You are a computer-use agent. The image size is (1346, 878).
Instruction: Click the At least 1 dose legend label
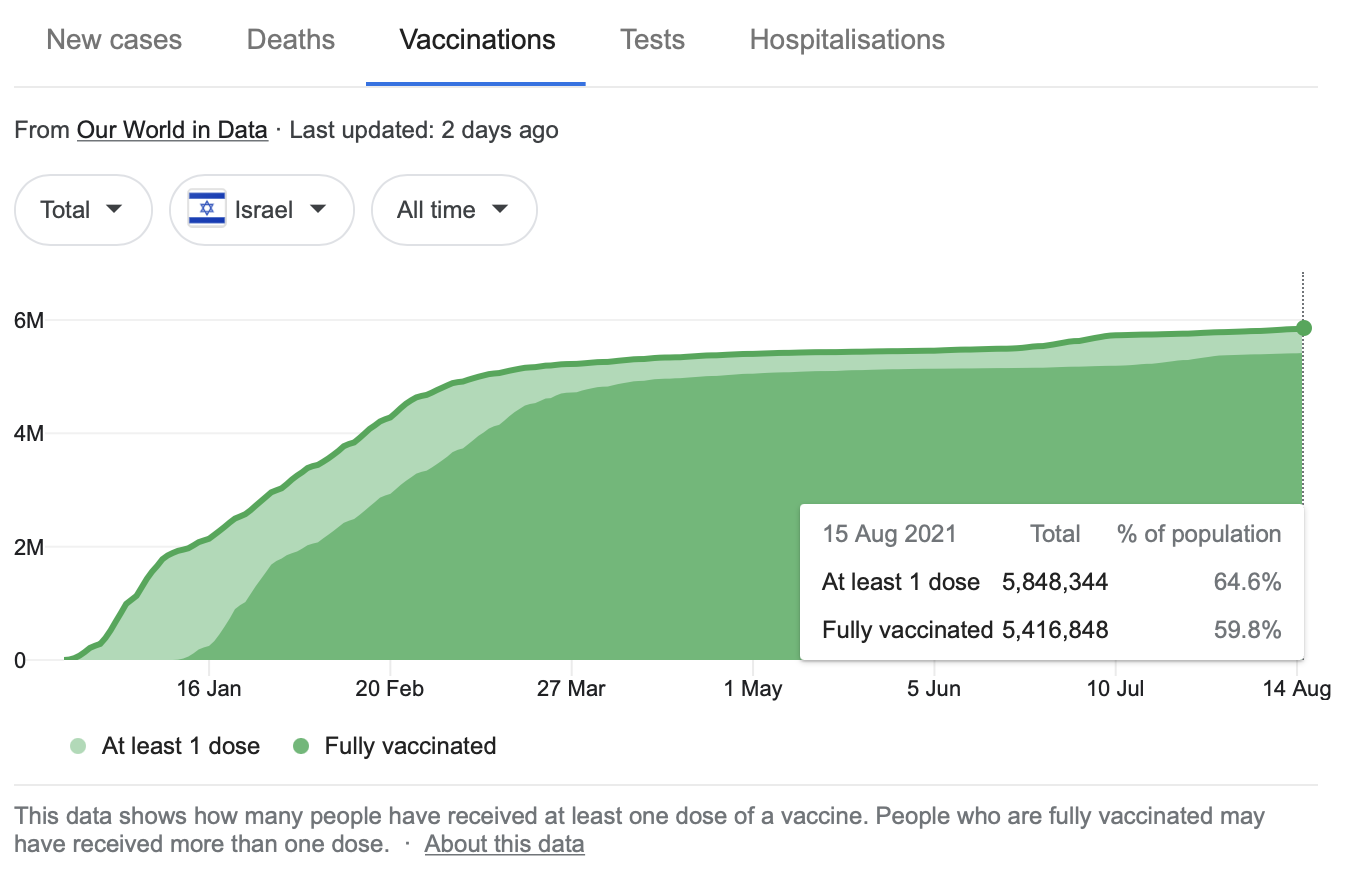pos(180,746)
